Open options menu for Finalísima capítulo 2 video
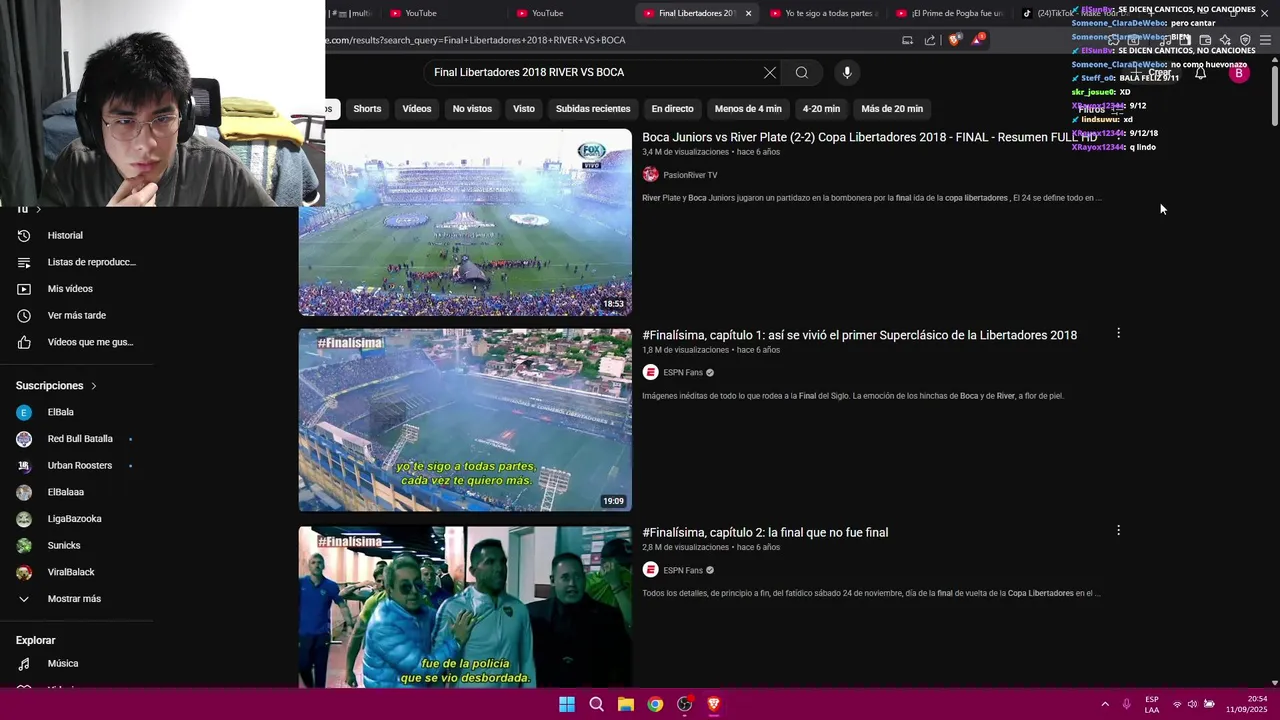 click(1118, 530)
